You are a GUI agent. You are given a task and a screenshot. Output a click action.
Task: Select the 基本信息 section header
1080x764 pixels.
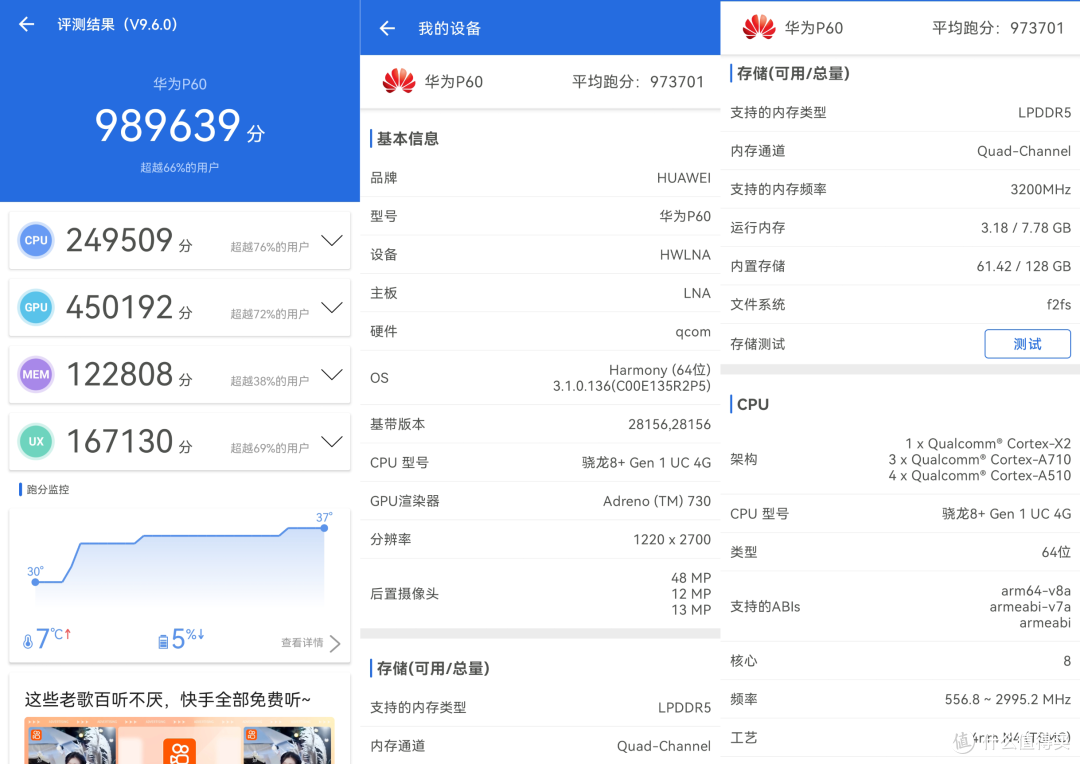click(408, 138)
